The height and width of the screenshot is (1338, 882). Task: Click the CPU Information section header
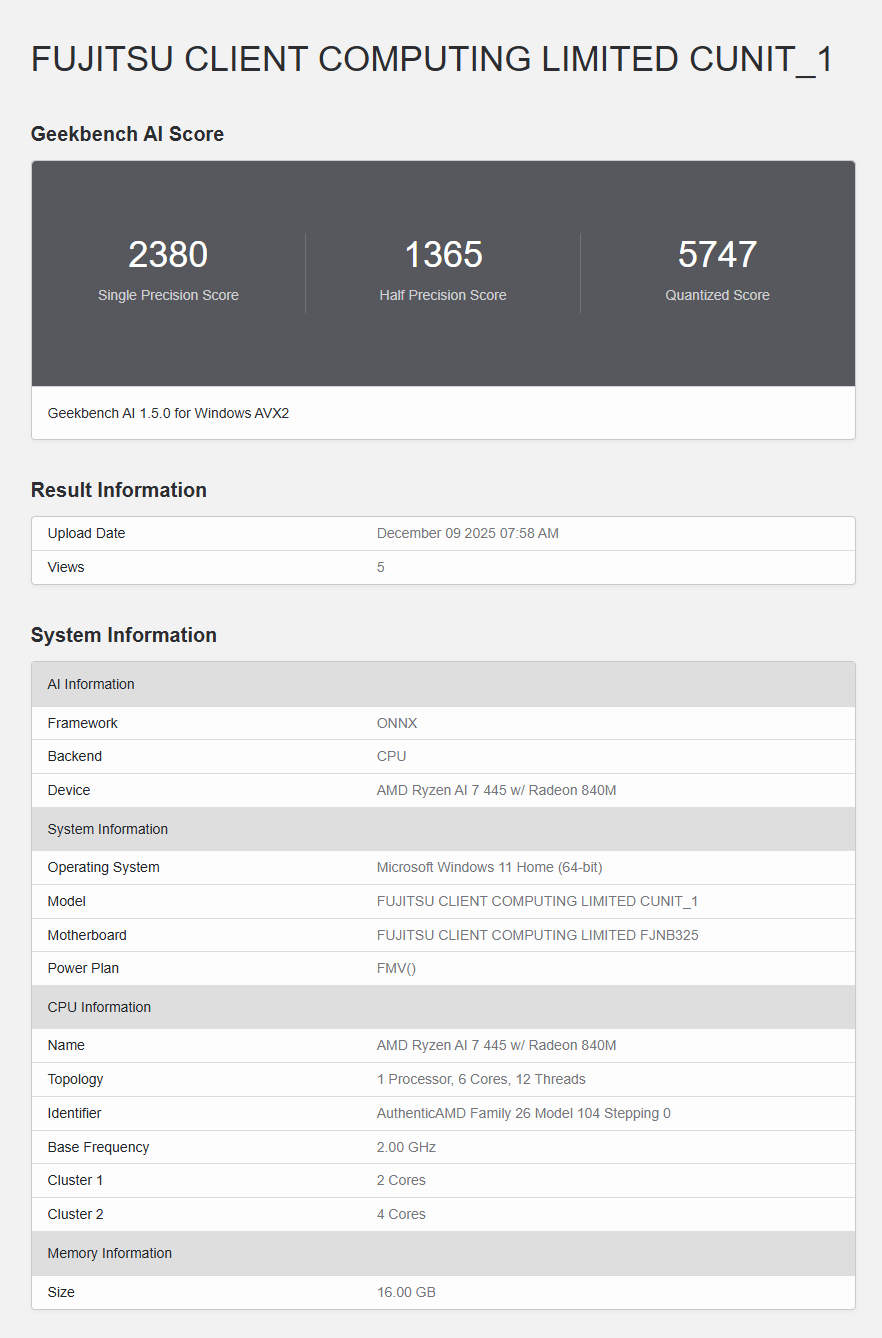point(99,1007)
